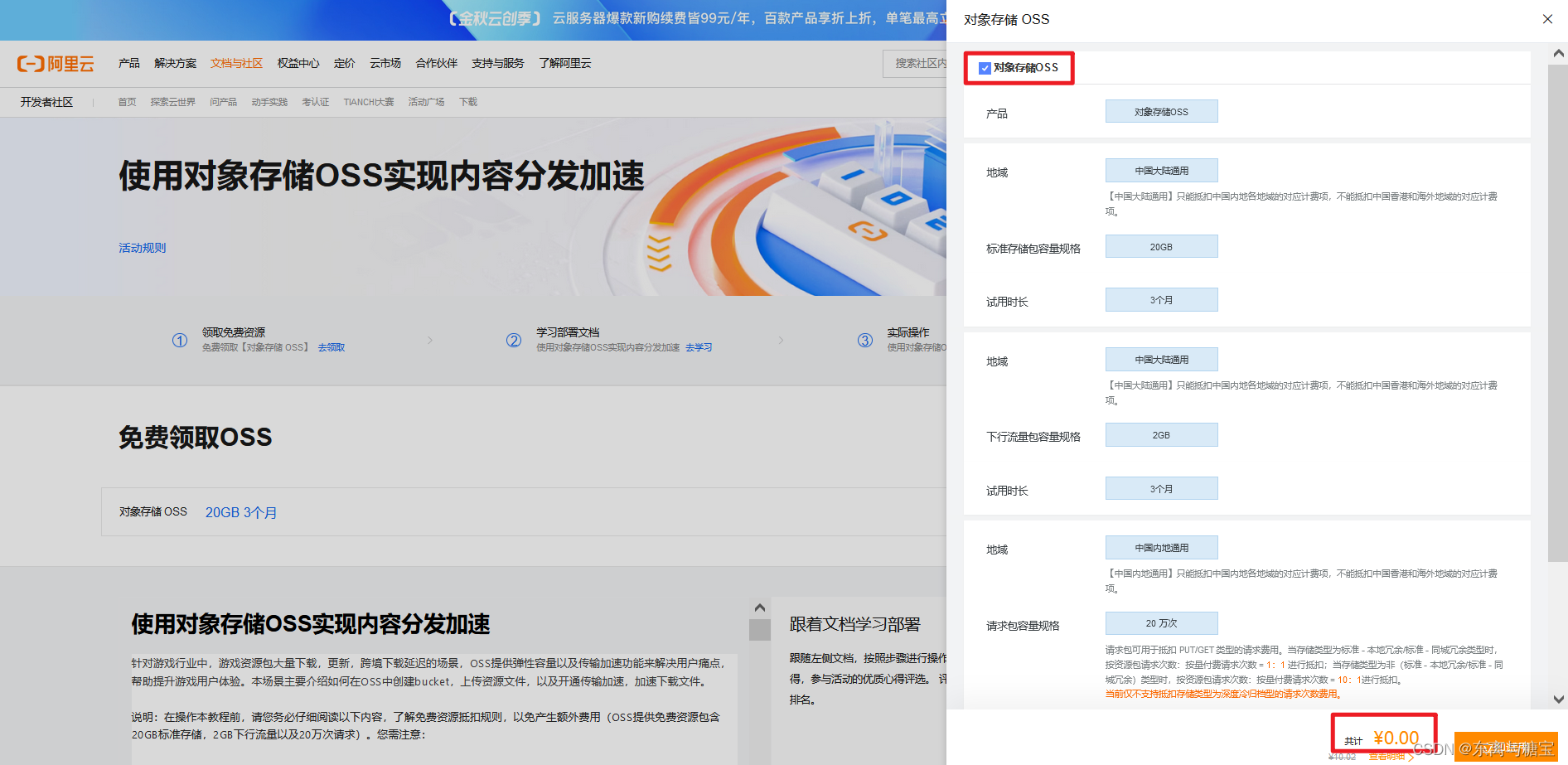This screenshot has height=765, width=1568.
Task: Click the 活动规则 link
Action: [x=142, y=248]
